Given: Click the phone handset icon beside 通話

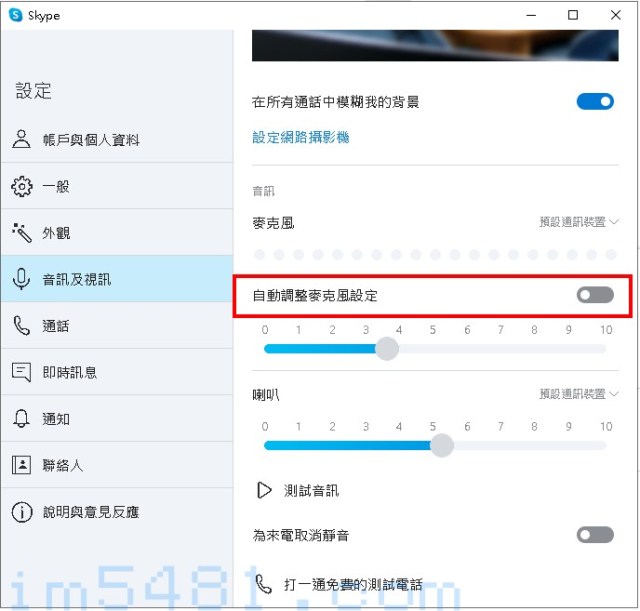Looking at the screenshot, I should pyautogui.click(x=21, y=326).
